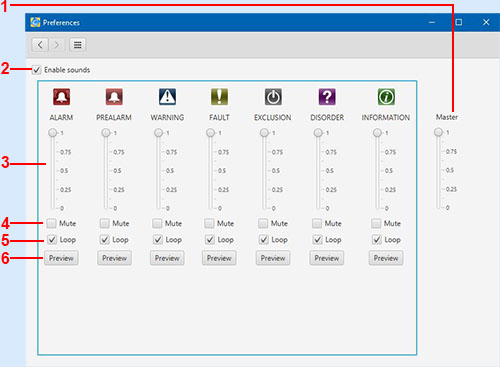Click the 'FAULT' label text

click(x=219, y=117)
